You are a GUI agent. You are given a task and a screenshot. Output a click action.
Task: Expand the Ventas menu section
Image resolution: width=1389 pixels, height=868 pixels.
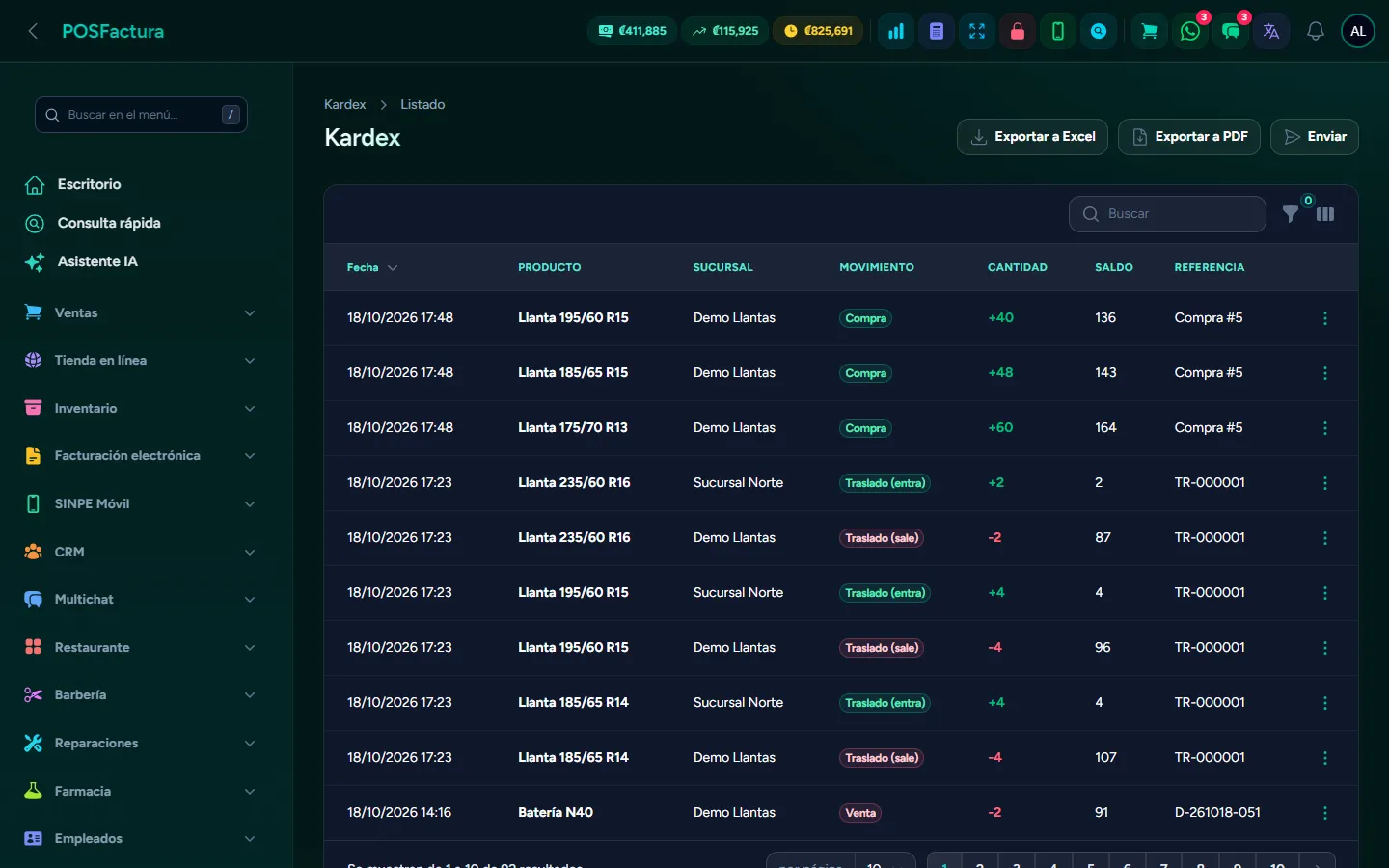click(140, 312)
